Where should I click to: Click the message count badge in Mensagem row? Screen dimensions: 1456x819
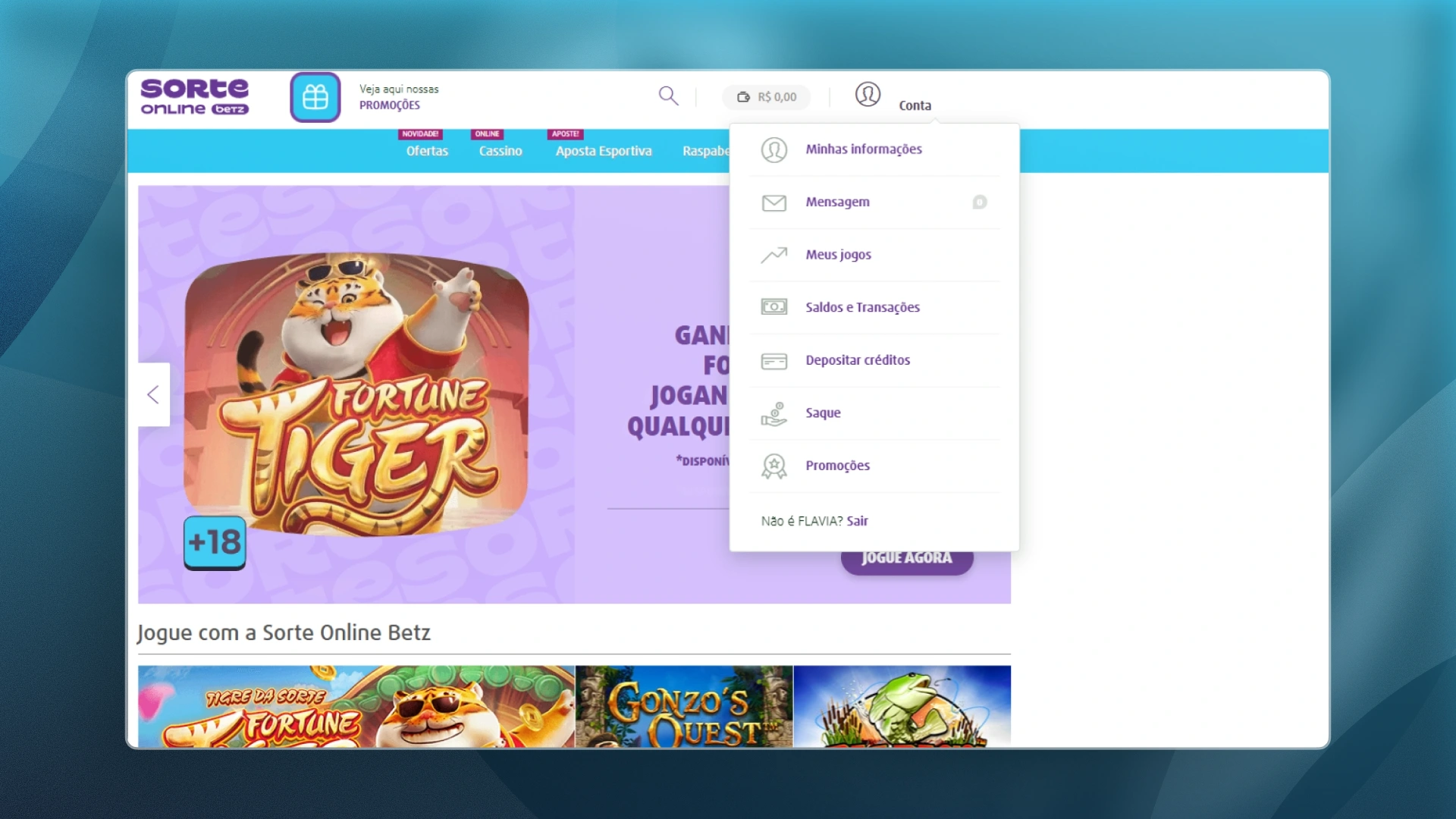point(980,202)
